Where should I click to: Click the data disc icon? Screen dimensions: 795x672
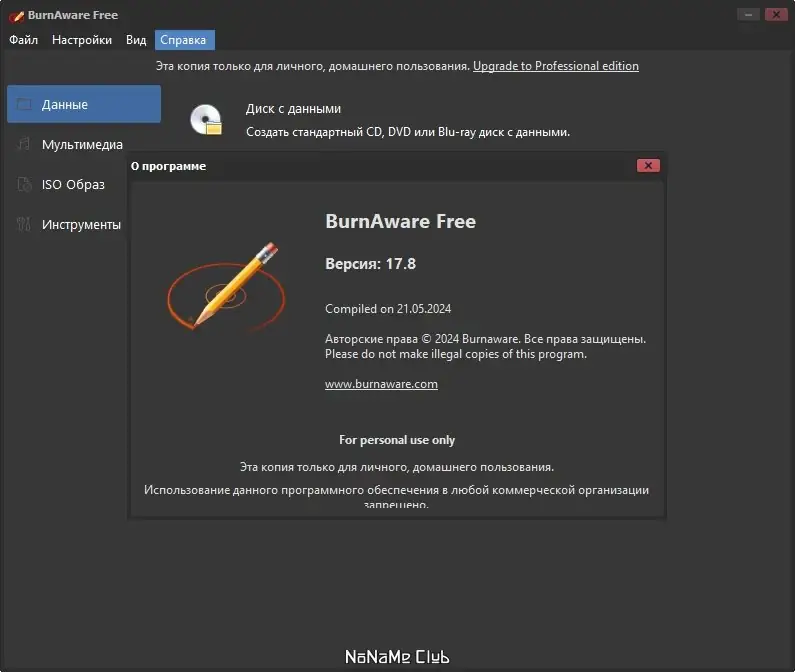206,120
